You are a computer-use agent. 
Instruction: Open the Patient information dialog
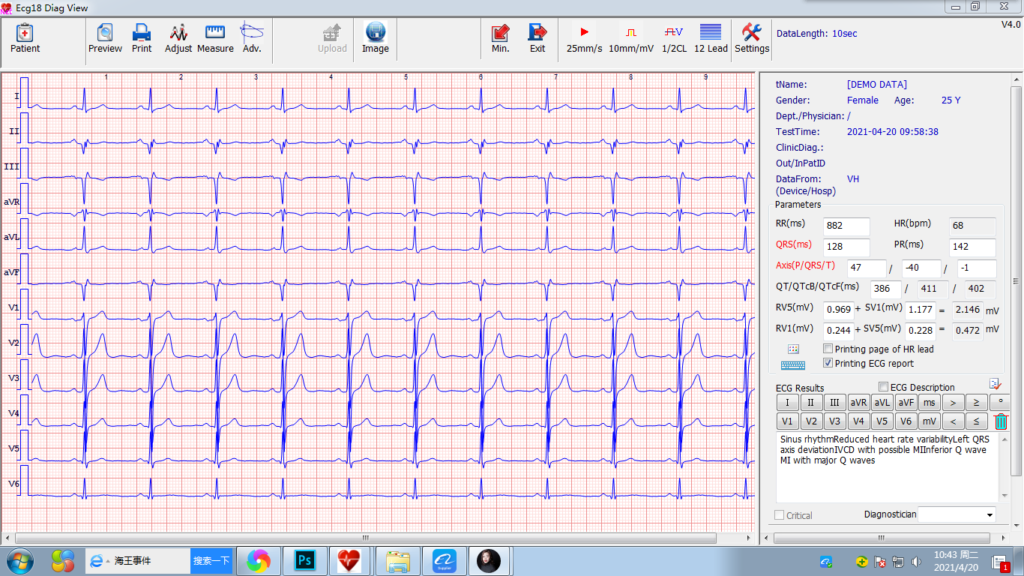click(24, 39)
